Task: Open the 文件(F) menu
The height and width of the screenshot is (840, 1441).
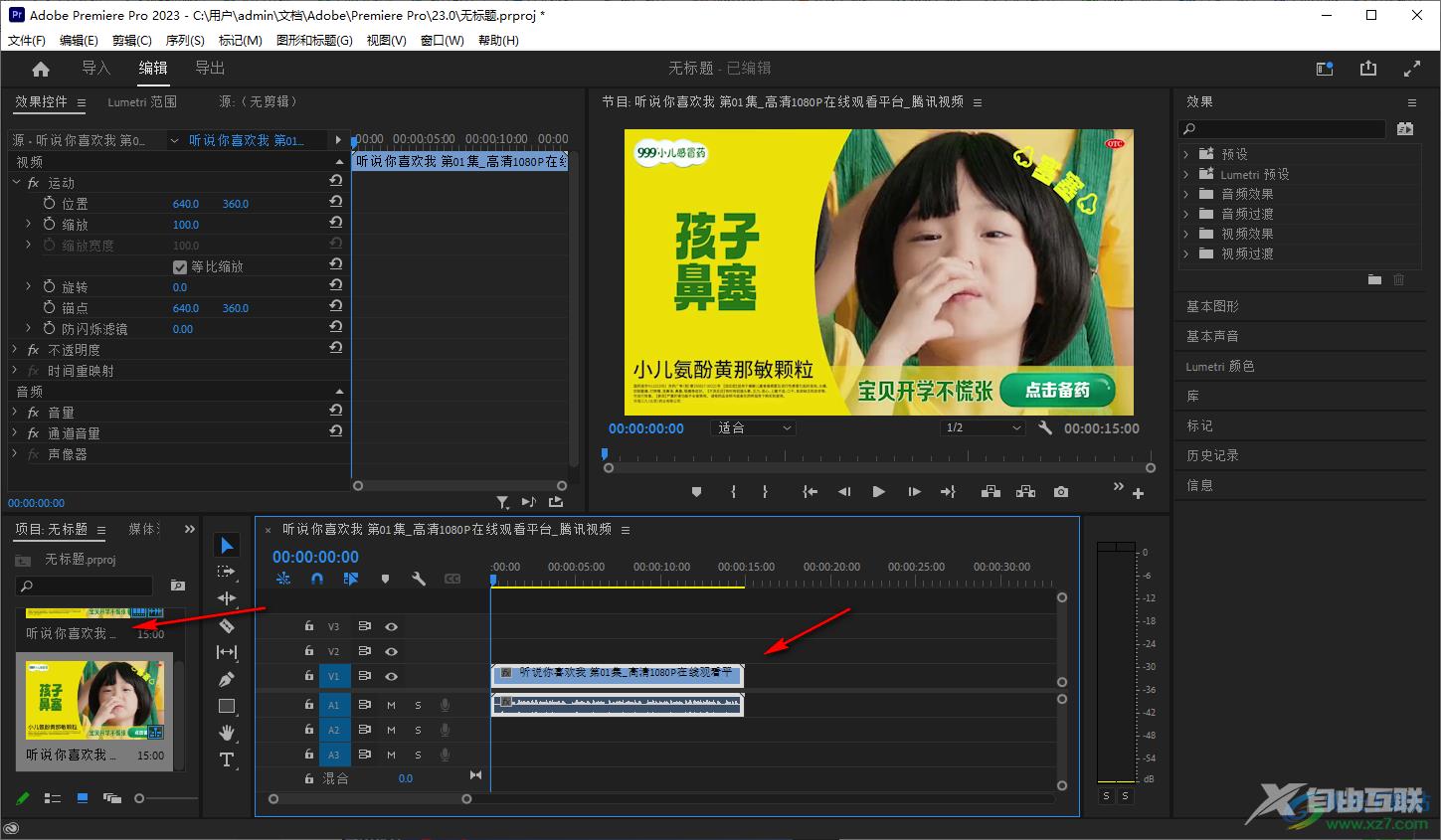Action: (x=27, y=41)
